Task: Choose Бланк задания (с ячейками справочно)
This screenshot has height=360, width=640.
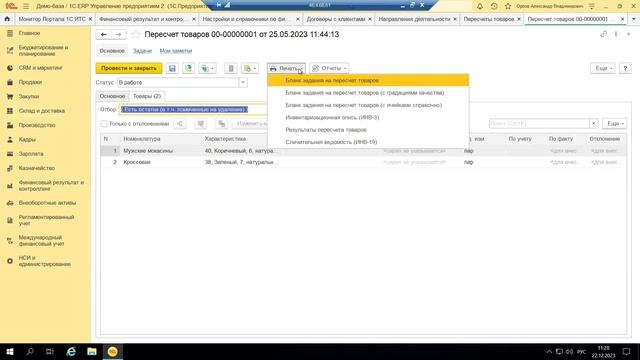Action: coord(368,105)
